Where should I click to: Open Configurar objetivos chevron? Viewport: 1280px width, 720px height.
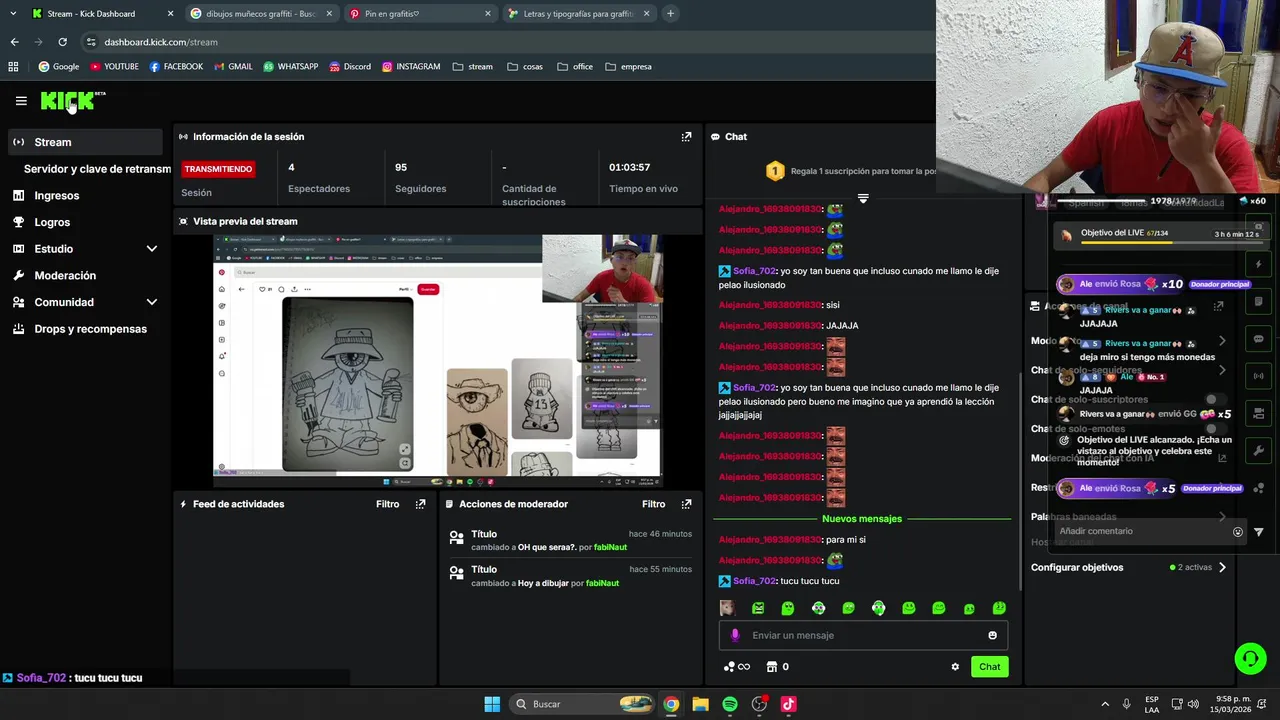click(x=1222, y=568)
